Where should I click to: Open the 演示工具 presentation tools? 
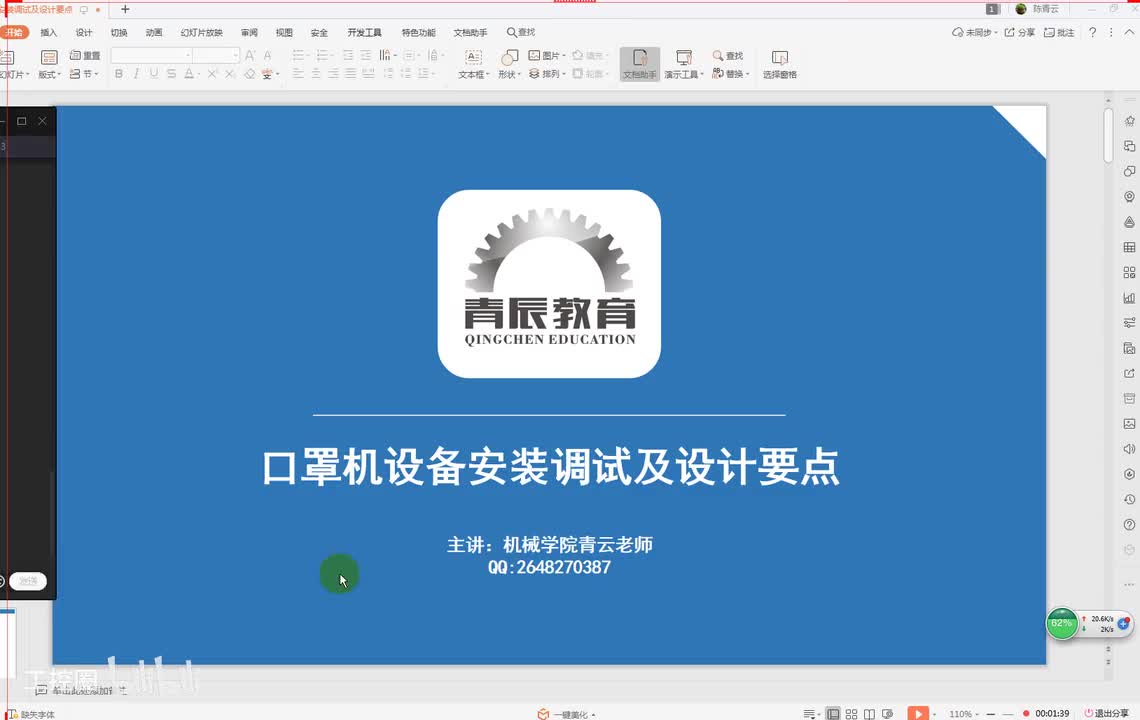(683, 65)
